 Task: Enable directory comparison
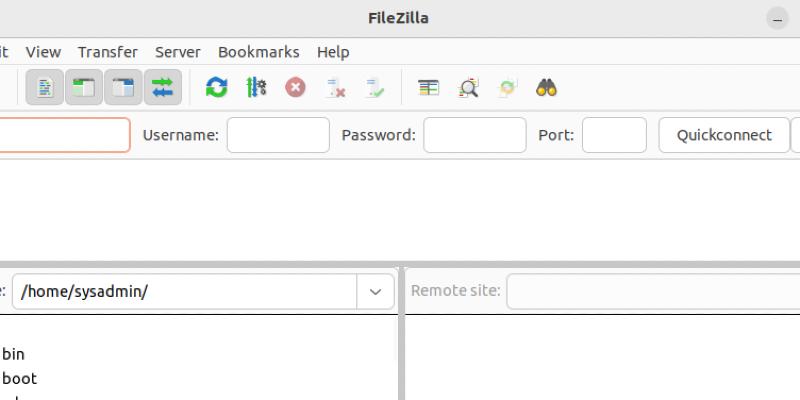pos(468,88)
